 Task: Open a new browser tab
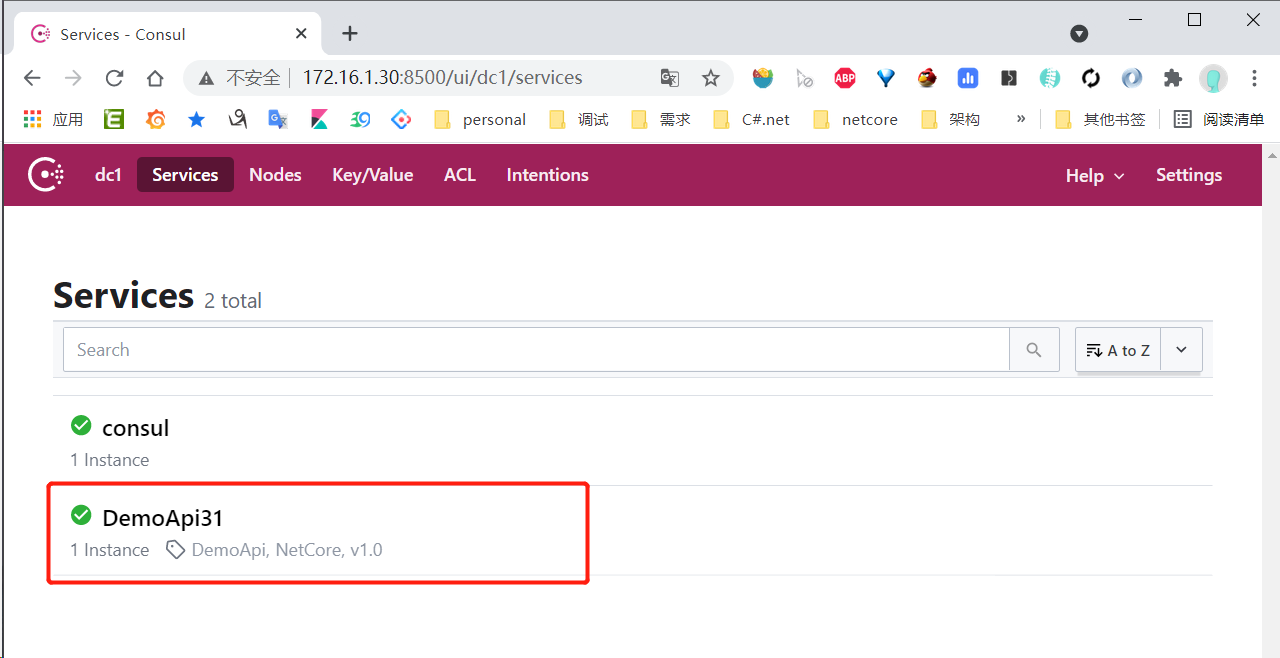tap(349, 34)
